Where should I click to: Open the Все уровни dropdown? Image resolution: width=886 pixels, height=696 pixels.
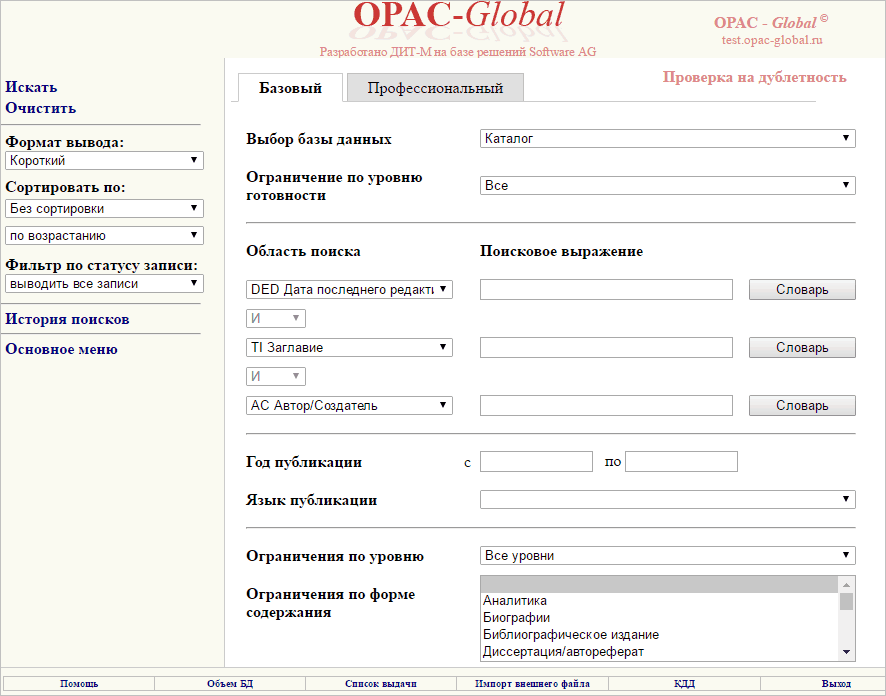[x=668, y=556]
